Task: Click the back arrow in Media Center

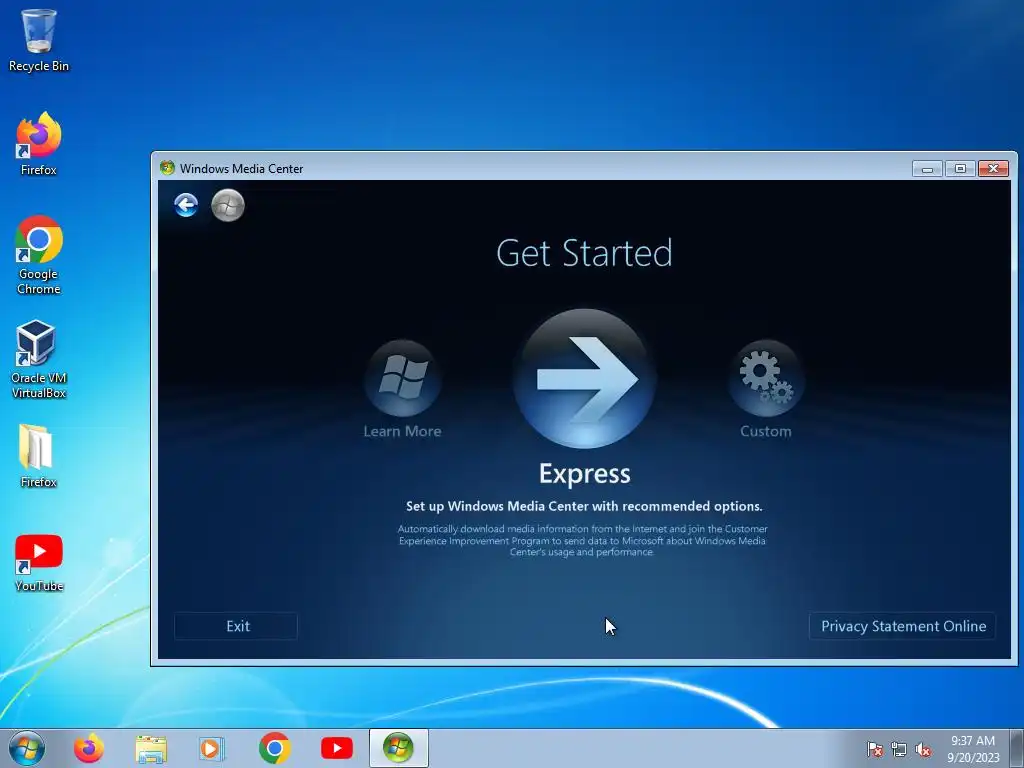Action: click(x=186, y=205)
